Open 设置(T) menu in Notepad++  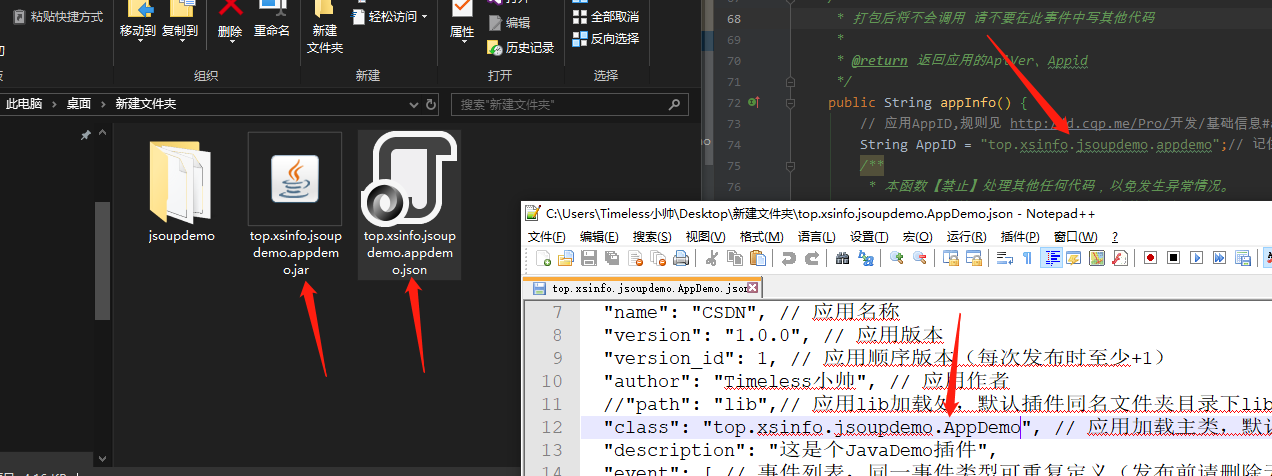pos(869,237)
